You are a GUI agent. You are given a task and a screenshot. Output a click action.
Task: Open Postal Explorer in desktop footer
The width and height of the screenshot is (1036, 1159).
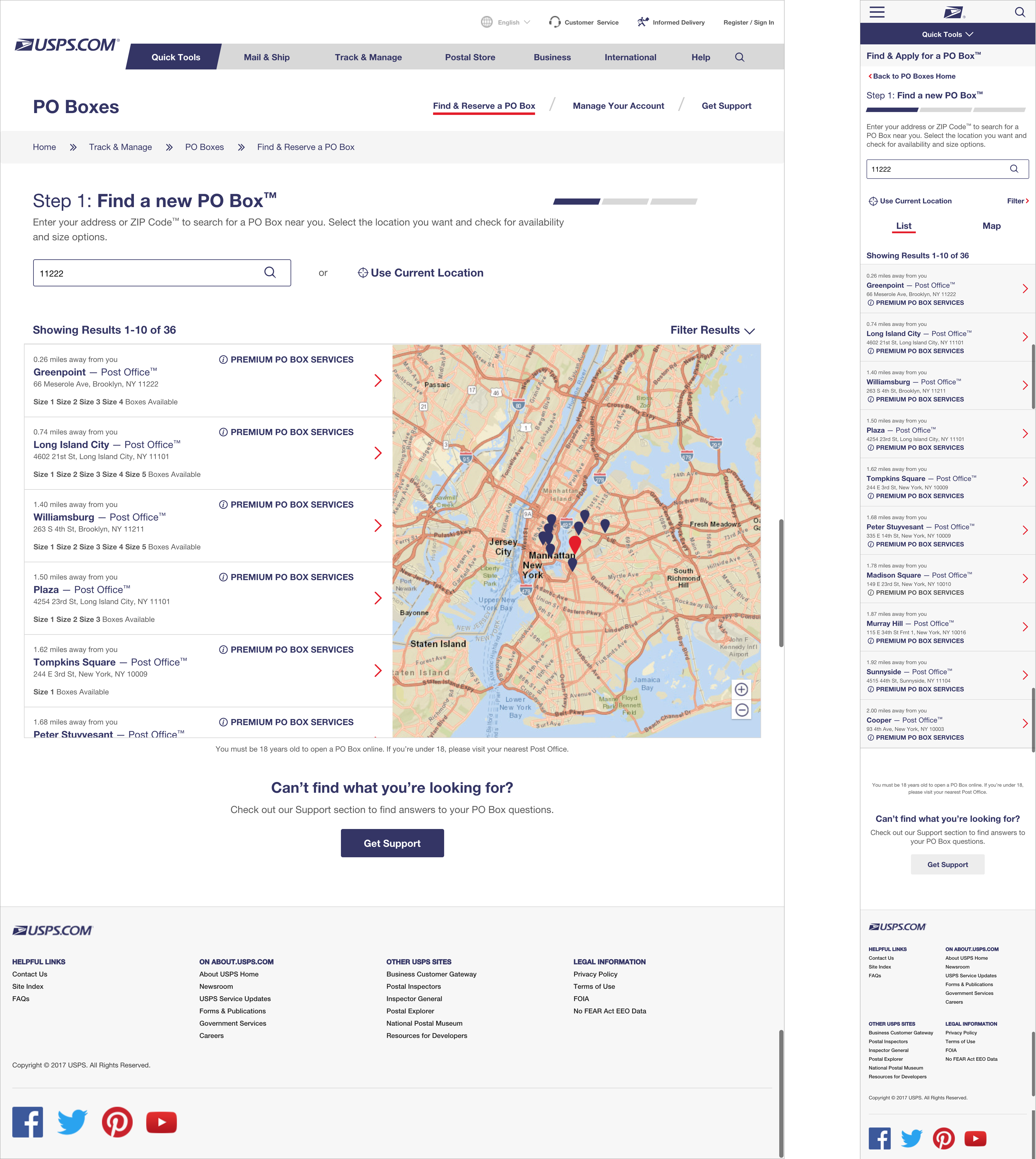pyautogui.click(x=410, y=1011)
